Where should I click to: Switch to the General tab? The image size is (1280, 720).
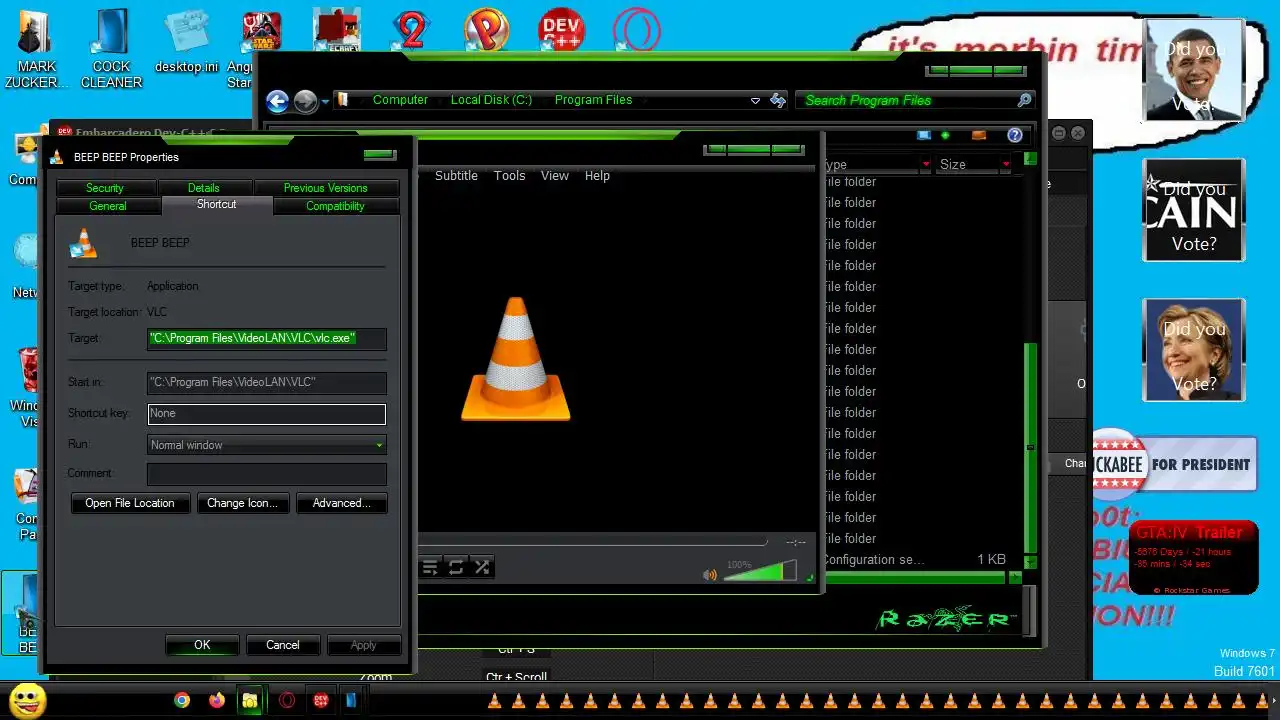(108, 206)
